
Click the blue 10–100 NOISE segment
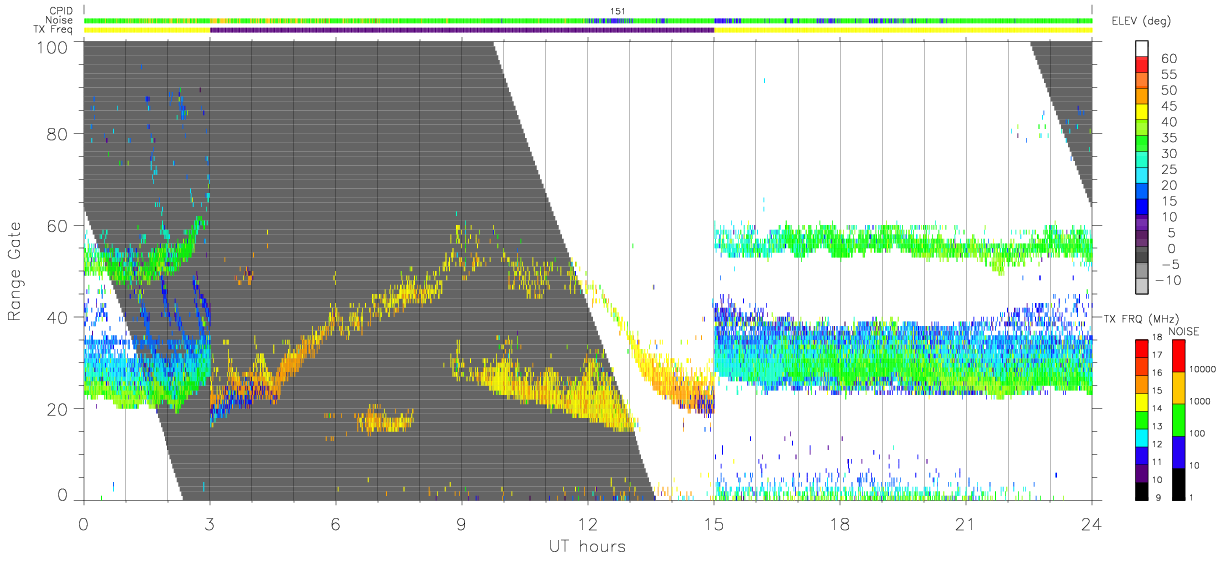[1181, 452]
